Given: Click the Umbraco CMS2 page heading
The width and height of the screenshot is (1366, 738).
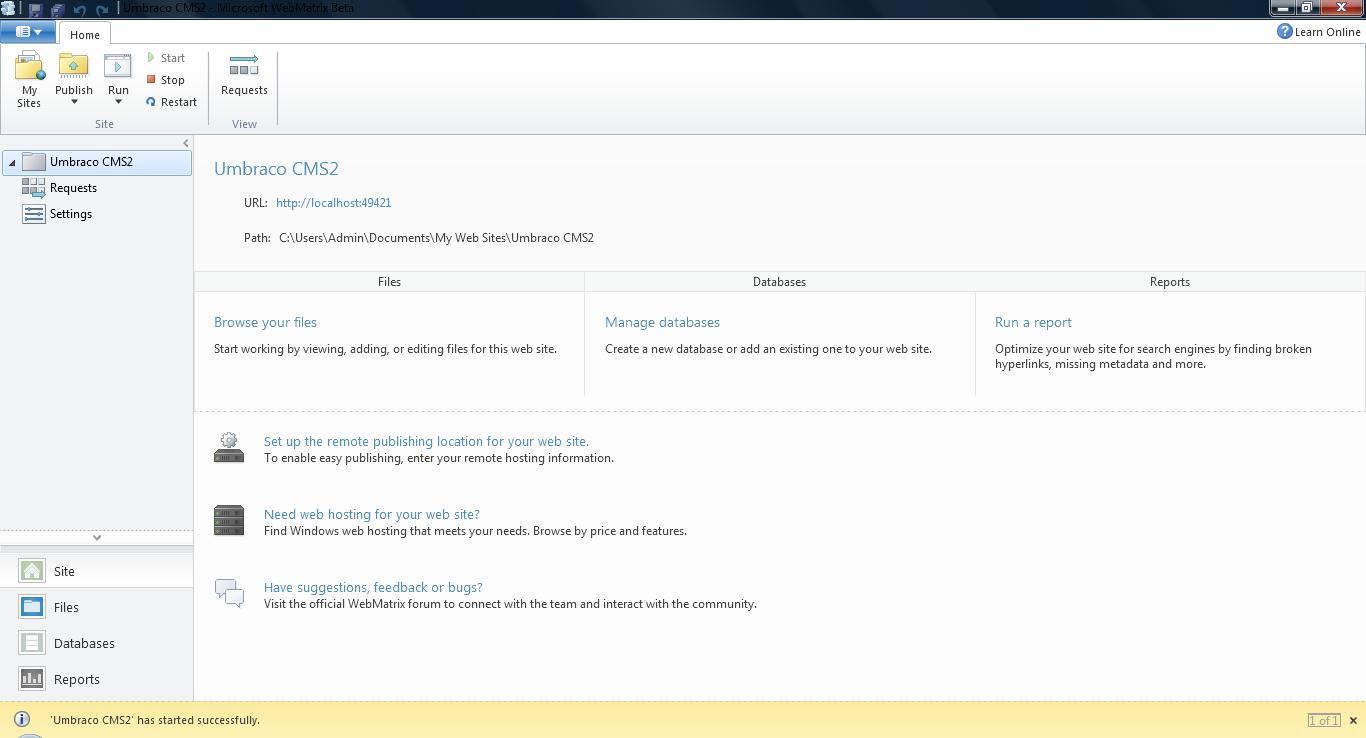Looking at the screenshot, I should point(276,169).
